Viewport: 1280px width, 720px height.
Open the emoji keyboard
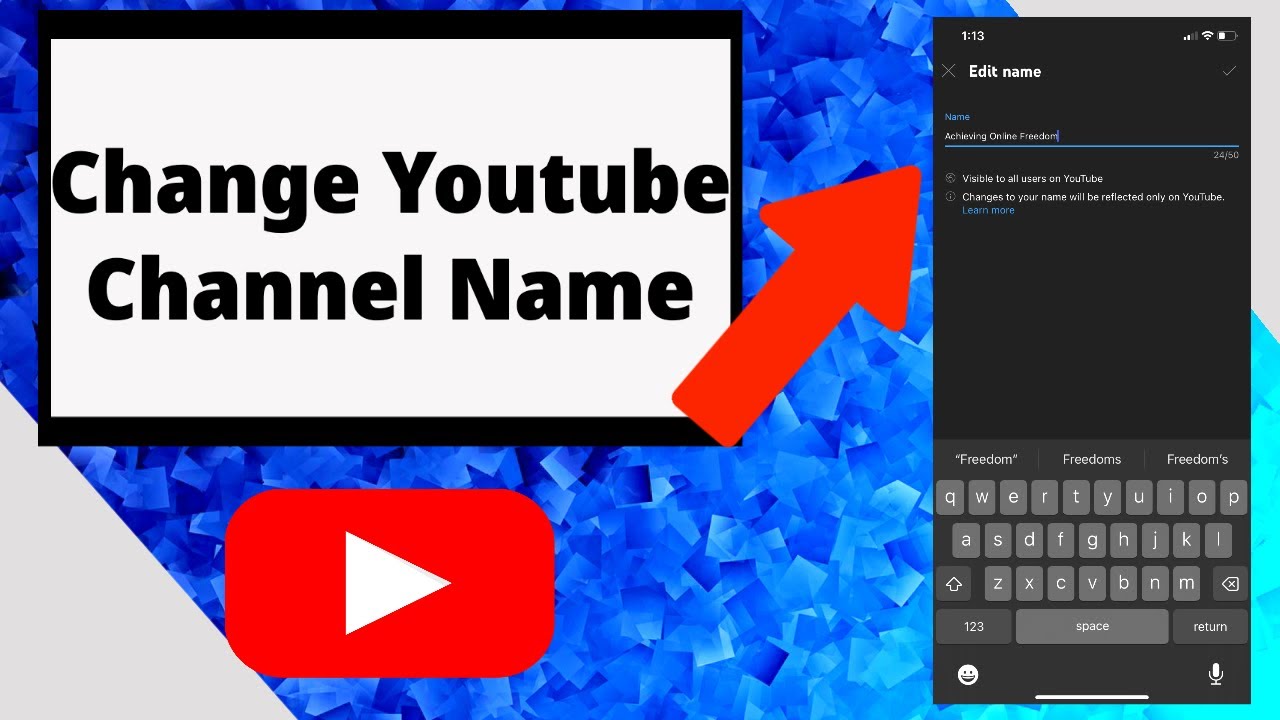tap(968, 675)
